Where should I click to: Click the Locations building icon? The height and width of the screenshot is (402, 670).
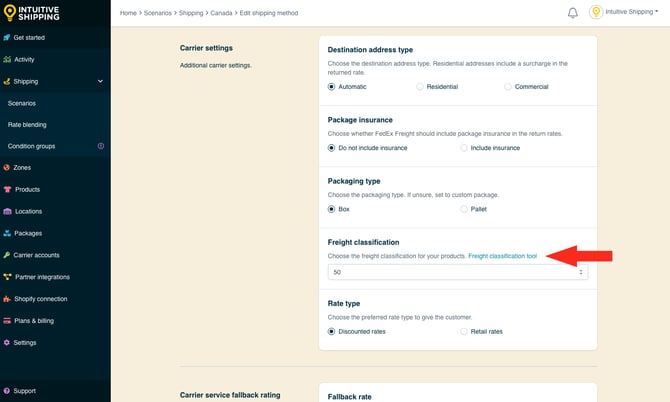(7, 211)
